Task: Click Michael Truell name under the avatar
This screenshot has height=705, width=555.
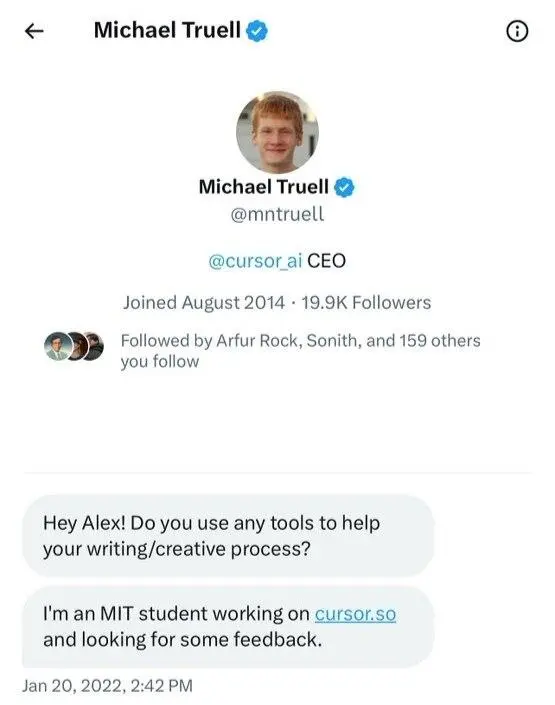Action: tap(264, 187)
